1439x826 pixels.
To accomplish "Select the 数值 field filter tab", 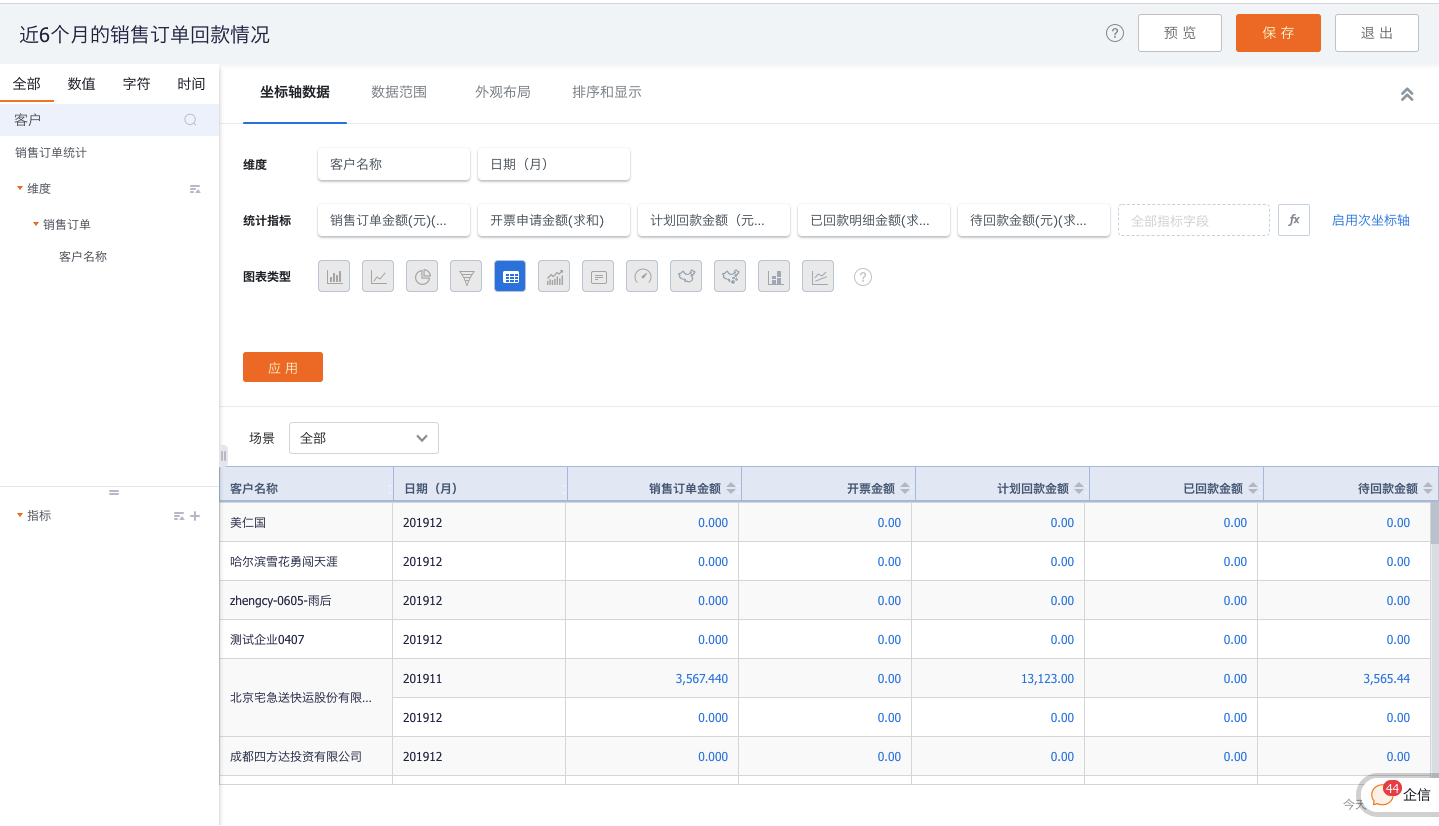I will pyautogui.click(x=82, y=84).
